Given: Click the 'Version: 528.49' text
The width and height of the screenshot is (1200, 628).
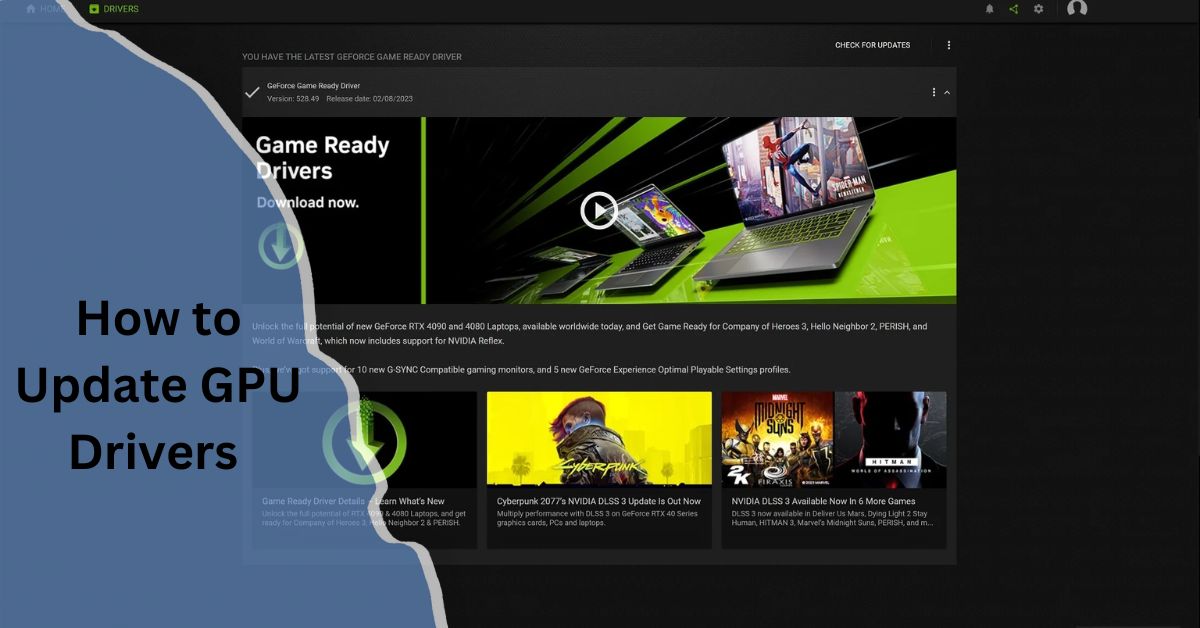Looking at the screenshot, I should [x=293, y=99].
